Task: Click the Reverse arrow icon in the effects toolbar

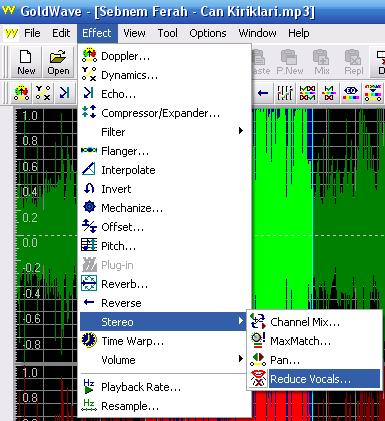Action: click(x=263, y=93)
